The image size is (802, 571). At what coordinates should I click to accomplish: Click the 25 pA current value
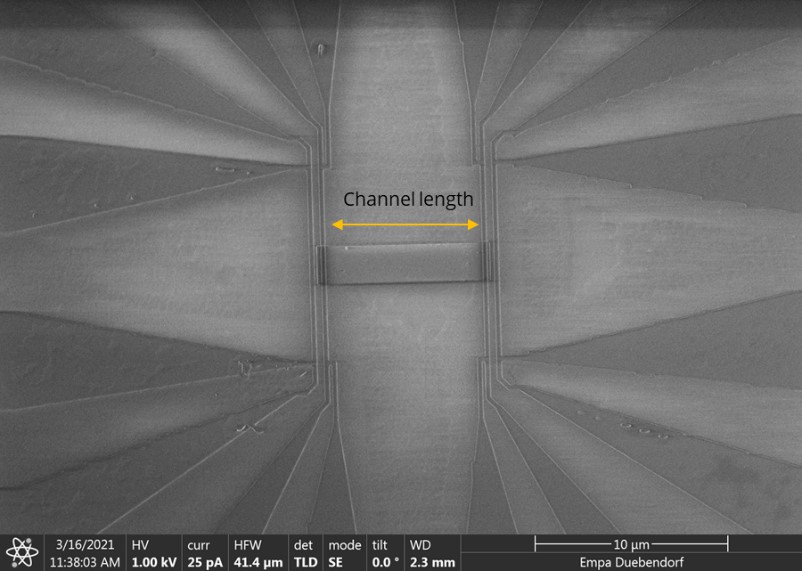pos(205,562)
